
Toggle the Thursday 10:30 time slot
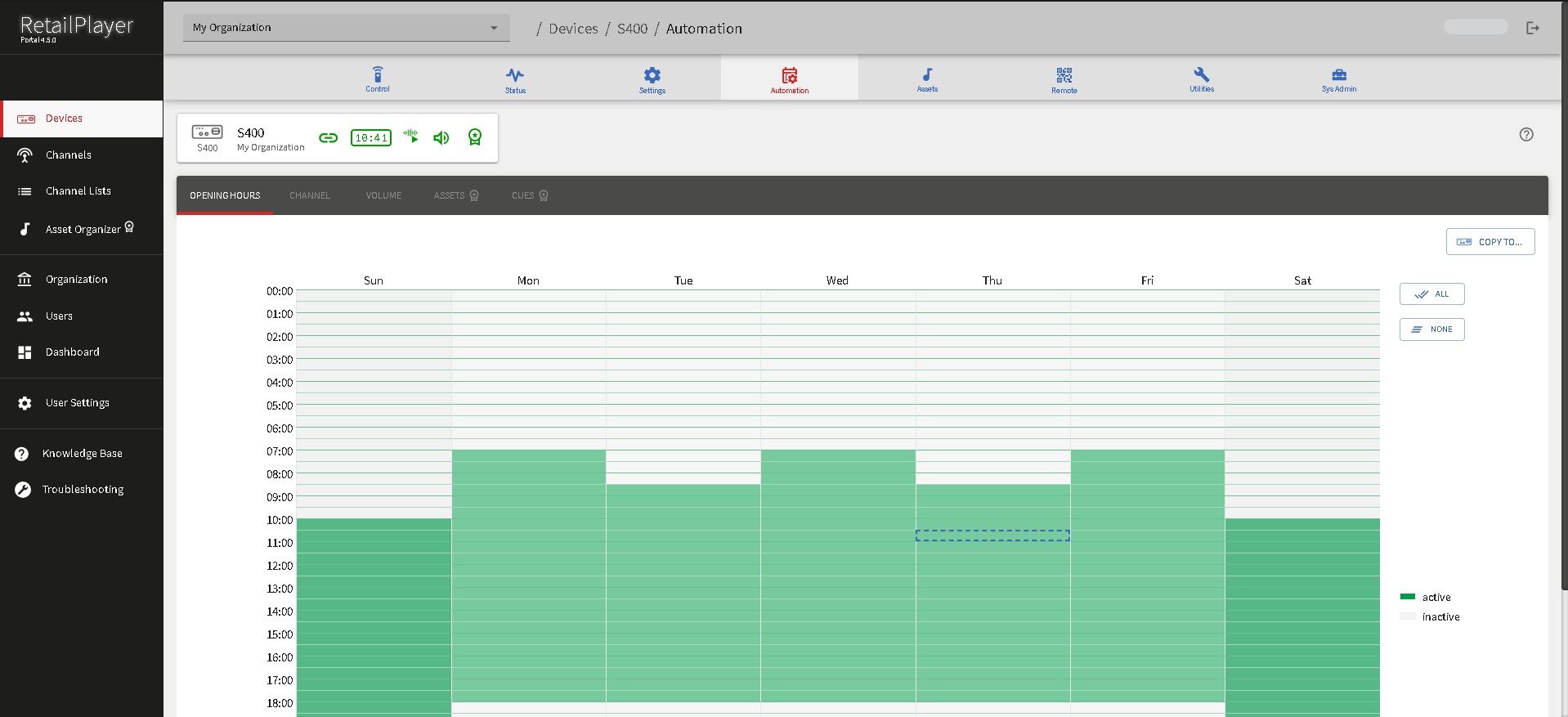(992, 536)
